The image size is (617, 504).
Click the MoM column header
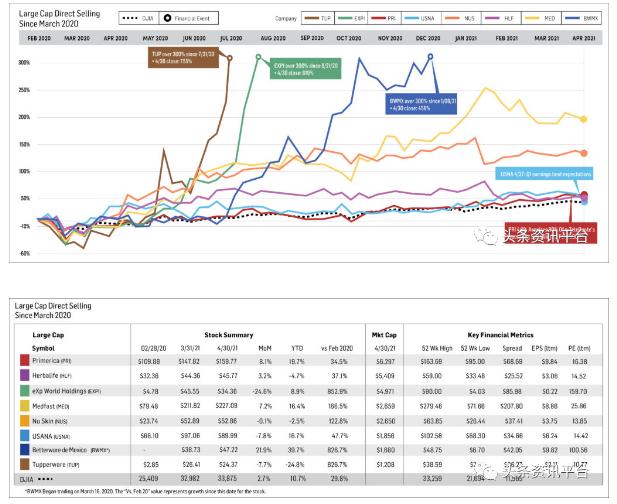tap(265, 348)
